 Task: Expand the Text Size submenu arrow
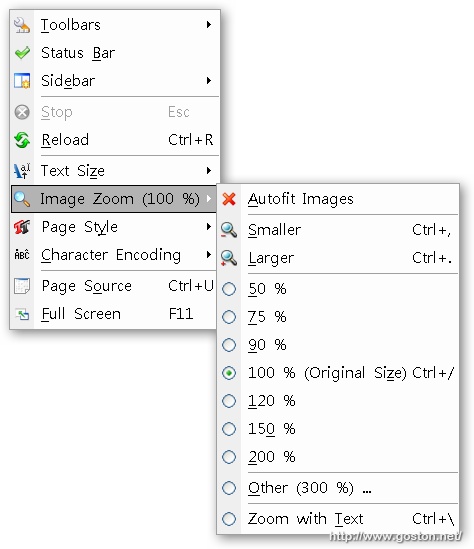(209, 171)
